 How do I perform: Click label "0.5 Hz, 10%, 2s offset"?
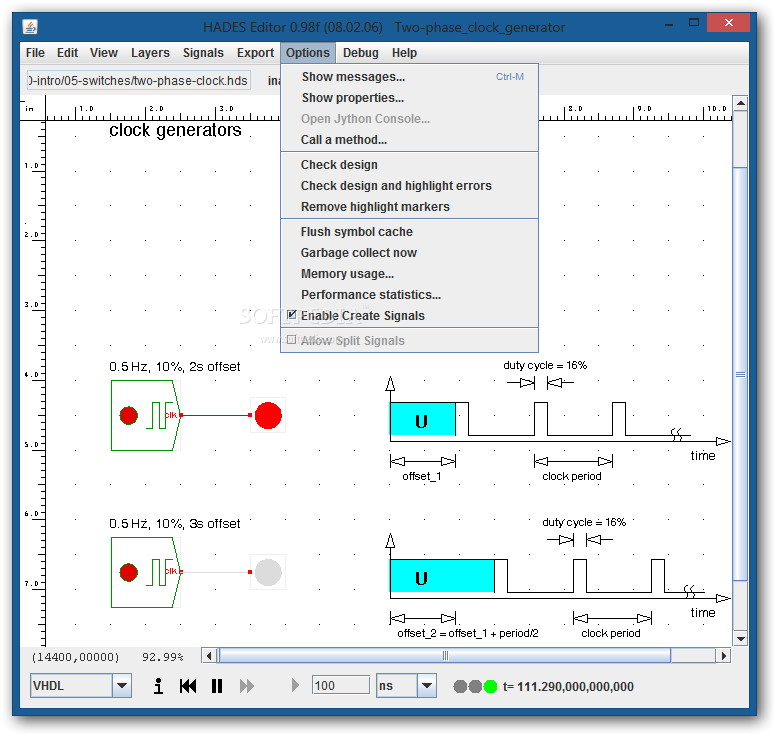tap(174, 367)
